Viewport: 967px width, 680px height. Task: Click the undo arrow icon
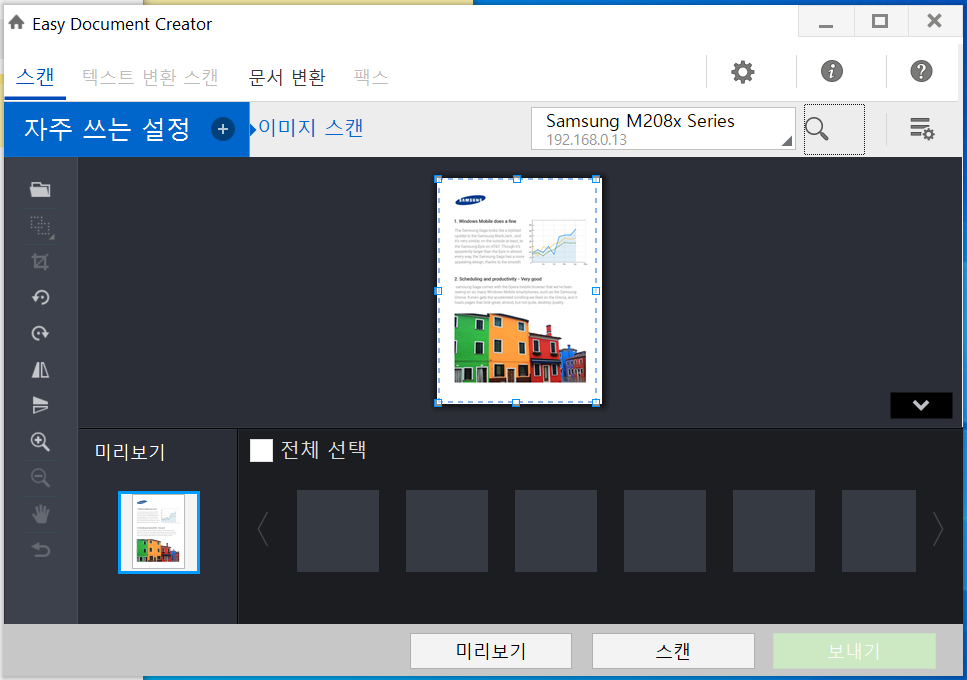pyautogui.click(x=40, y=549)
